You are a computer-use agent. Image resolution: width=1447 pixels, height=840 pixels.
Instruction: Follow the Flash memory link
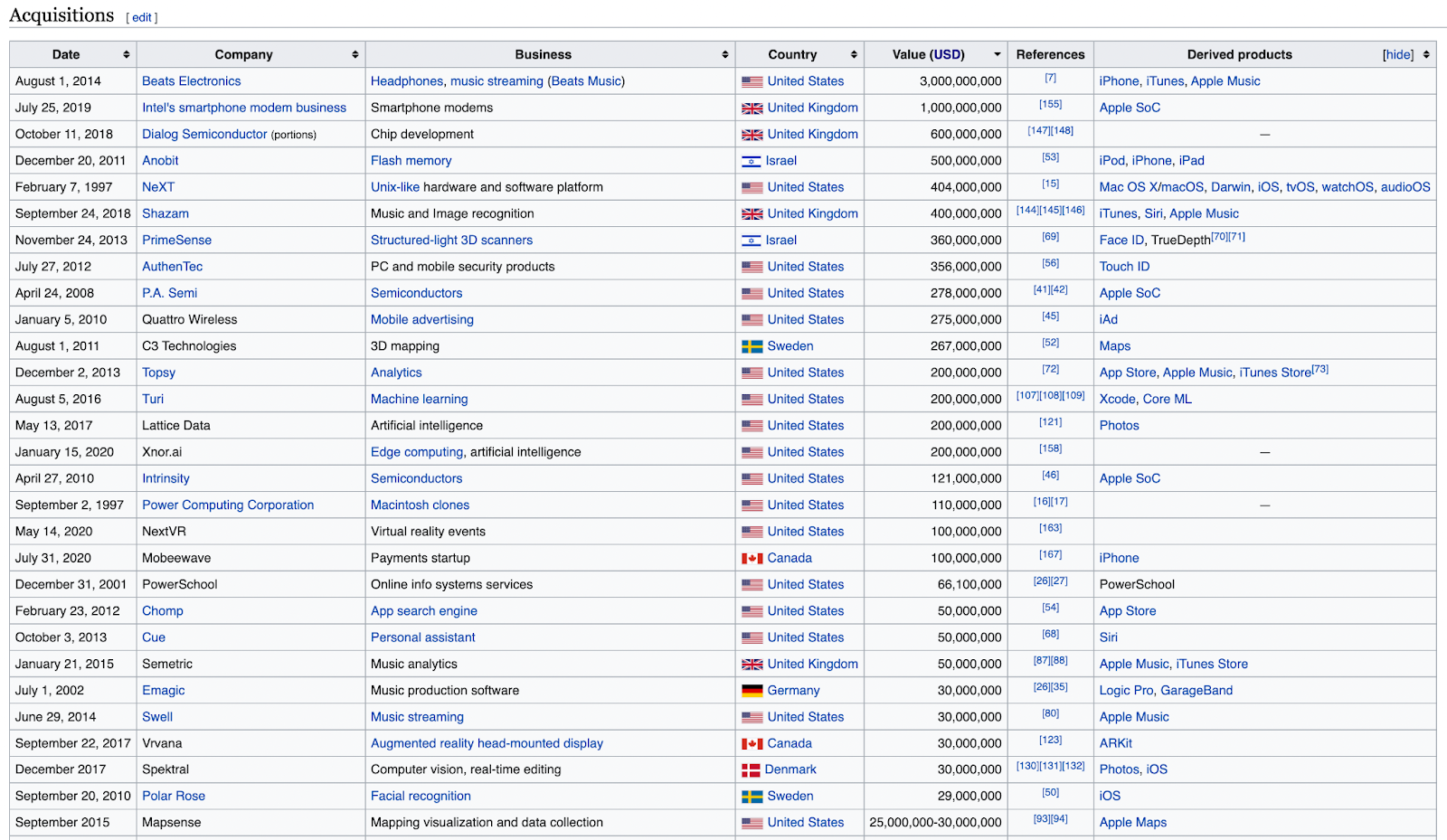click(411, 161)
